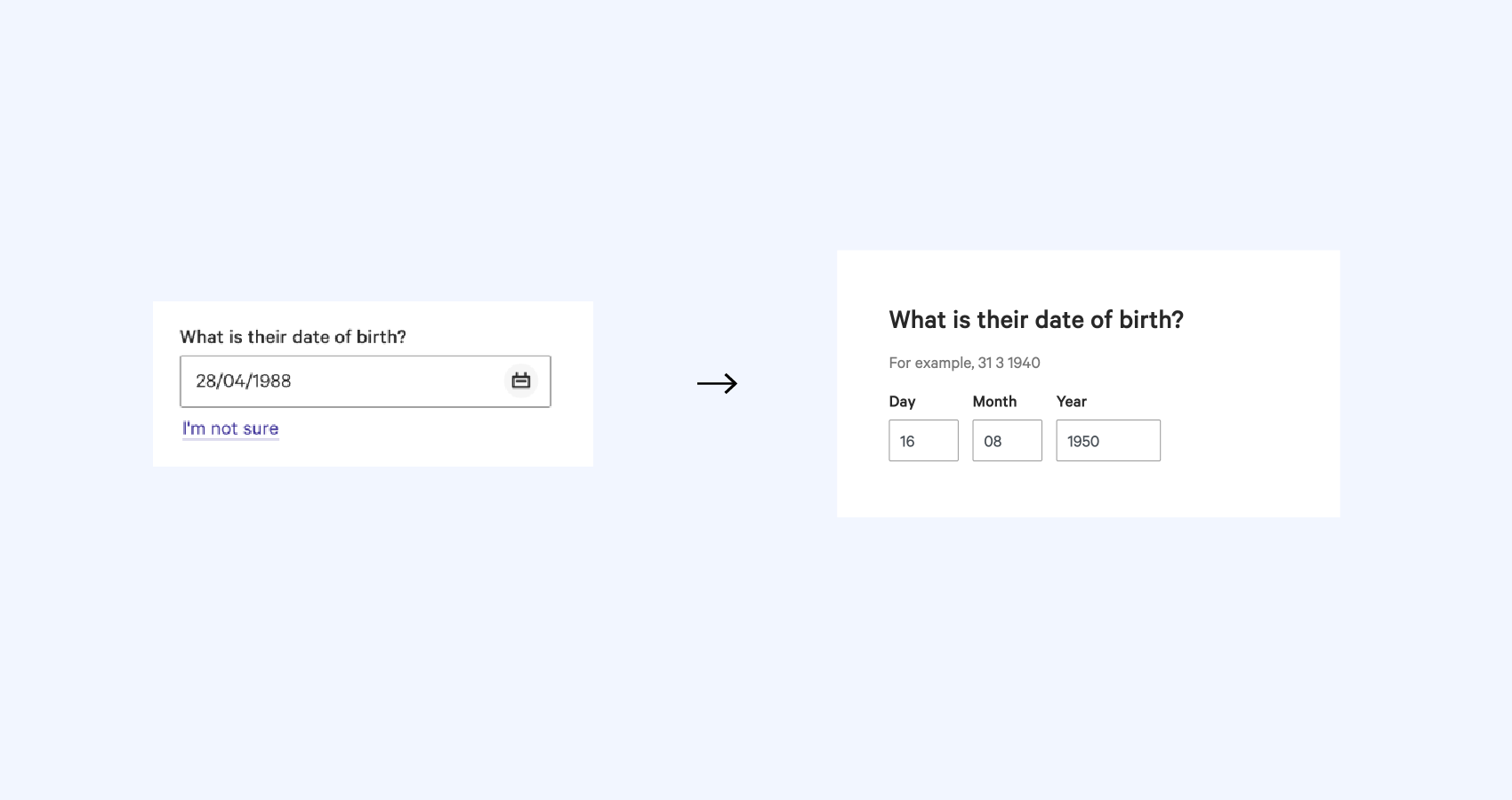
Task: Open the calendar picker icon
Action: [521, 380]
